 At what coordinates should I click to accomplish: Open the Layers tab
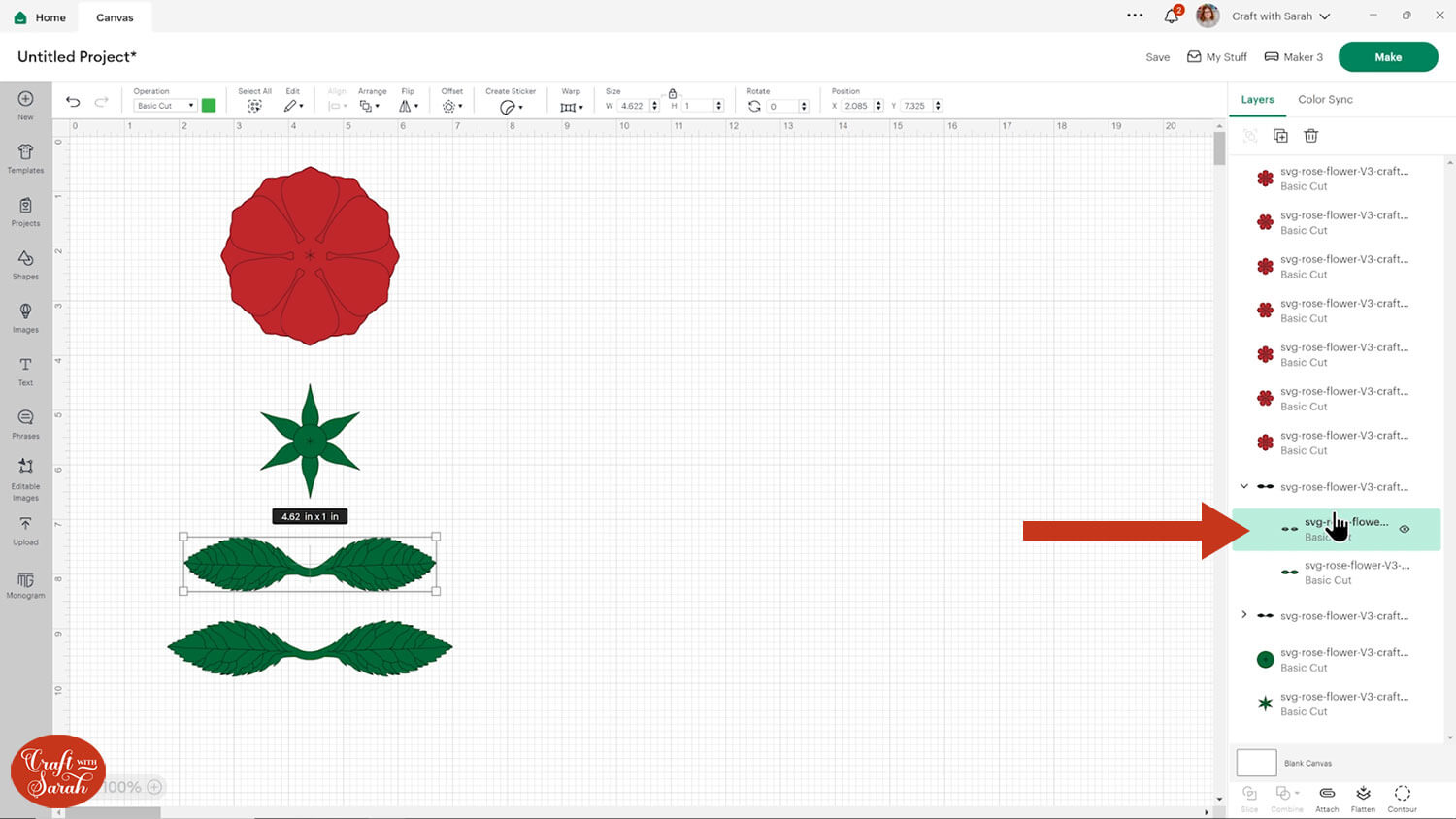point(1257,100)
